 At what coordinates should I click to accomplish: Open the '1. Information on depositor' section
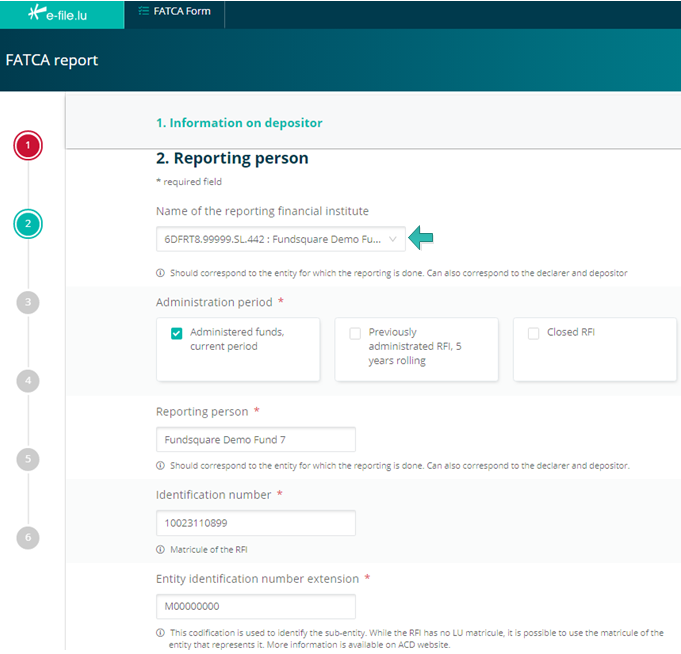point(239,123)
